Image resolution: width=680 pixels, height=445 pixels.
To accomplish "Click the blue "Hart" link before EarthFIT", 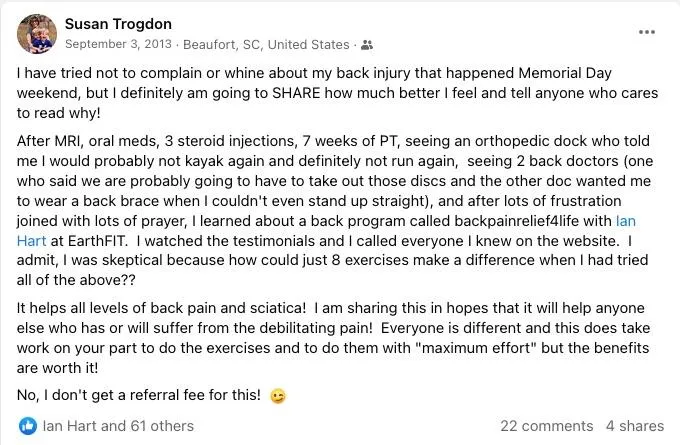I will pyautogui.click(x=31, y=241).
